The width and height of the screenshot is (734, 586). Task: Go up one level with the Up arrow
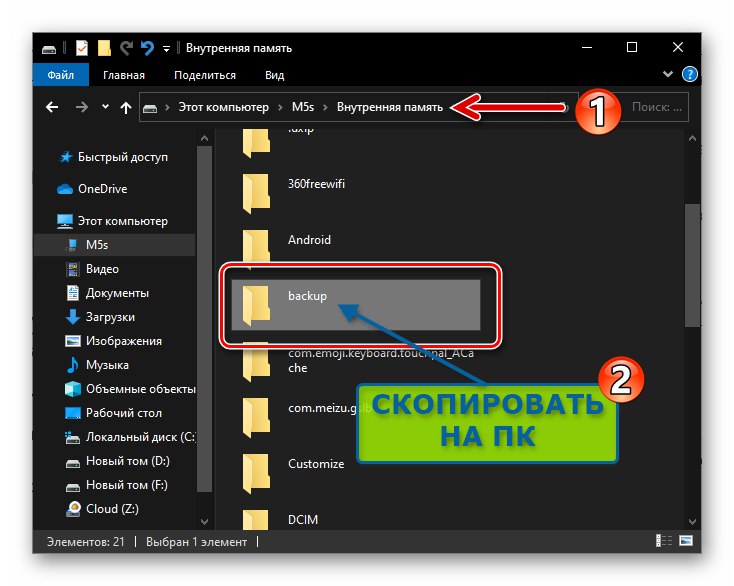pyautogui.click(x=125, y=108)
